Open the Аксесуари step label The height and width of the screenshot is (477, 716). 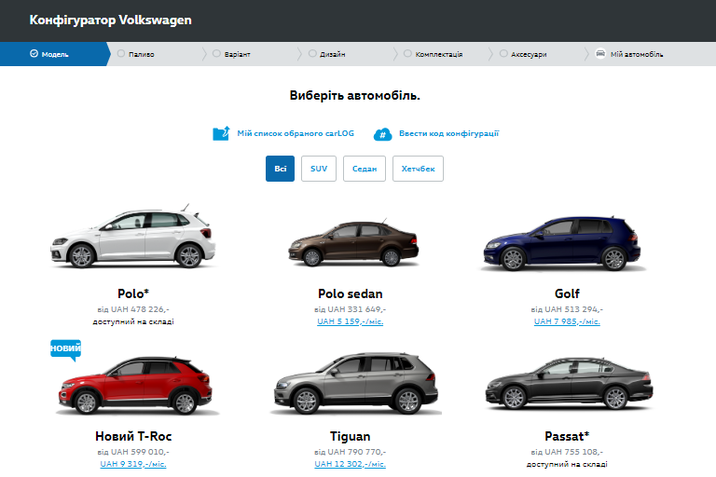[x=528, y=54]
